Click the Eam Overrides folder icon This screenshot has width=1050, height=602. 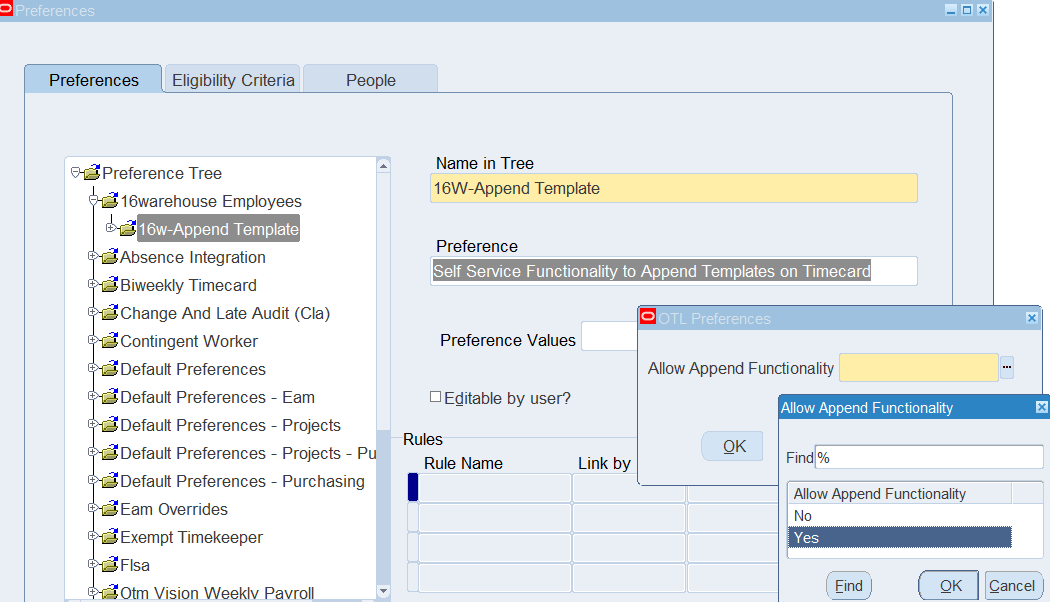coord(109,510)
